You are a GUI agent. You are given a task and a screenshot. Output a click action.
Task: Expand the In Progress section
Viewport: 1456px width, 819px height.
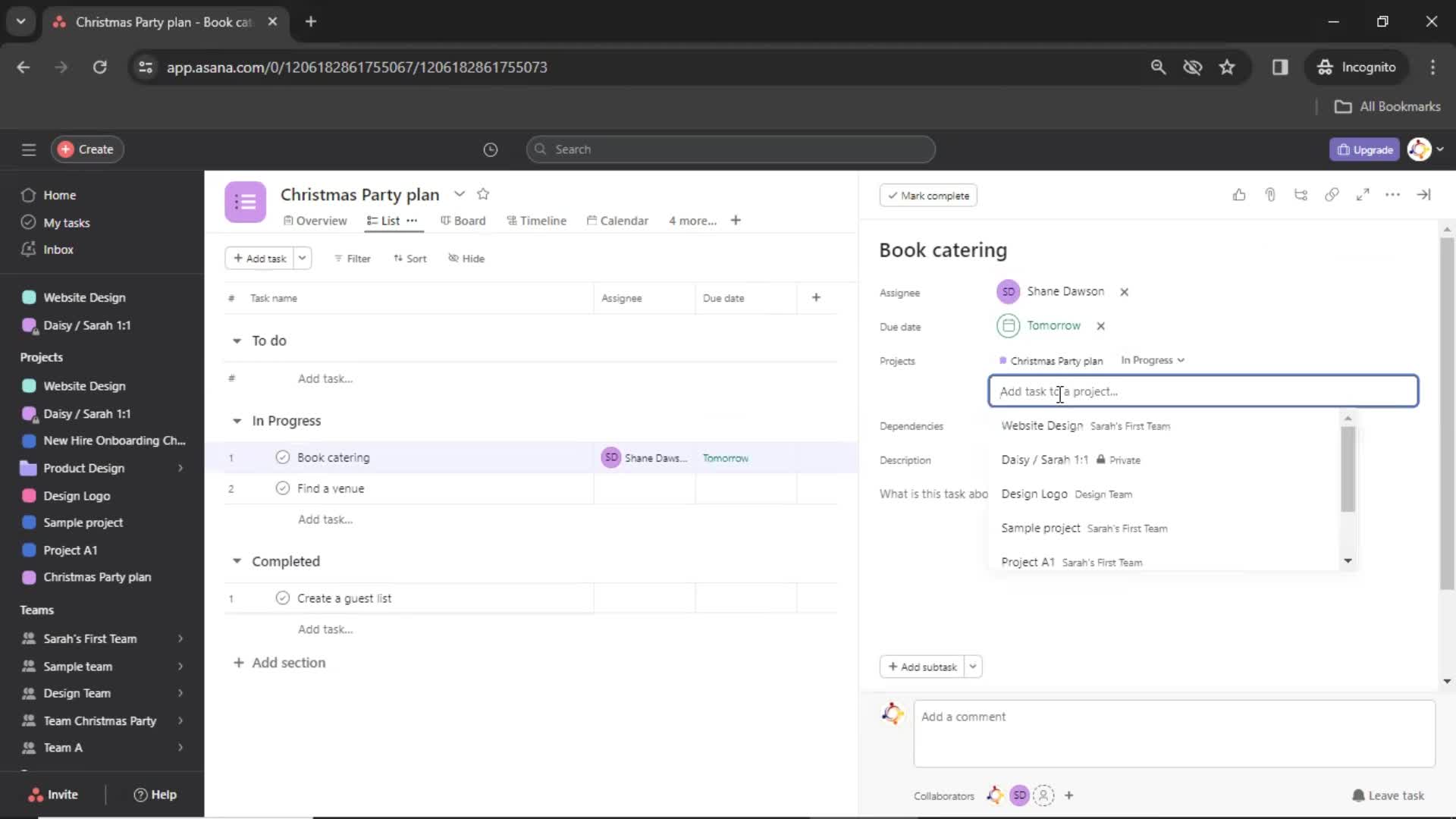(237, 420)
